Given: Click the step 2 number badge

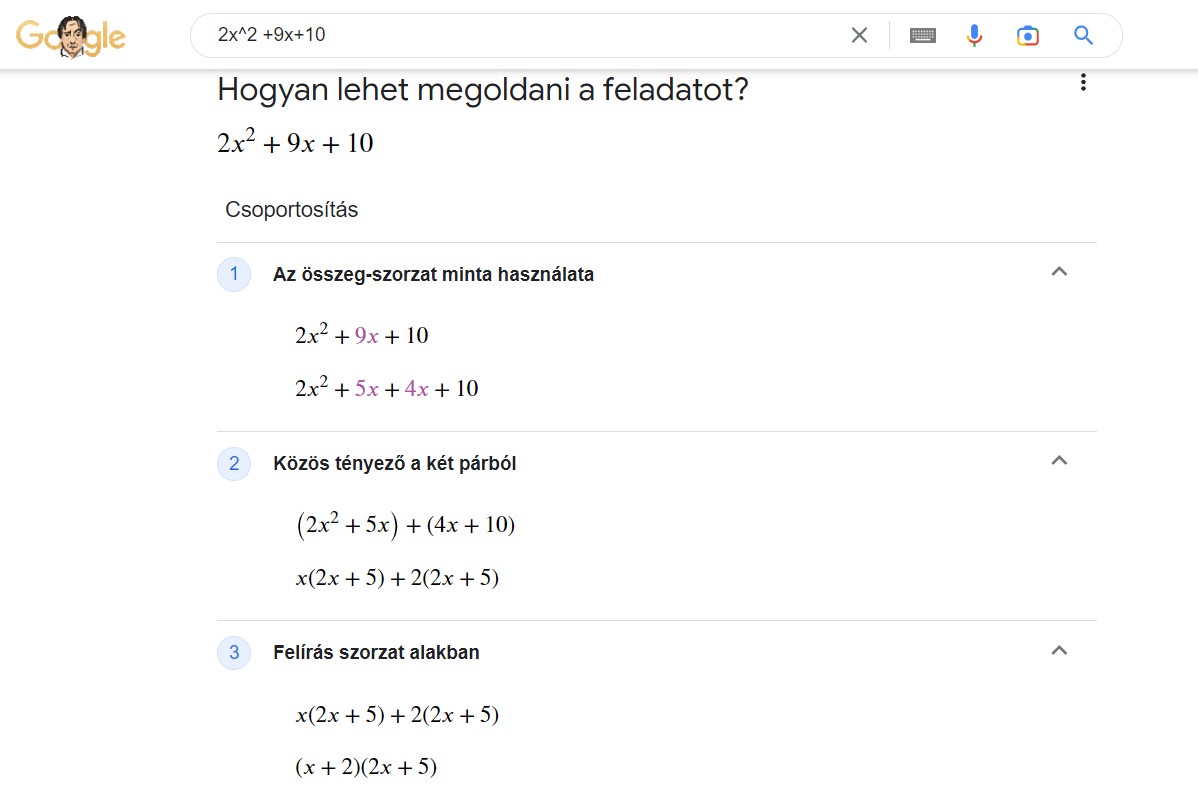Looking at the screenshot, I should 234,463.
